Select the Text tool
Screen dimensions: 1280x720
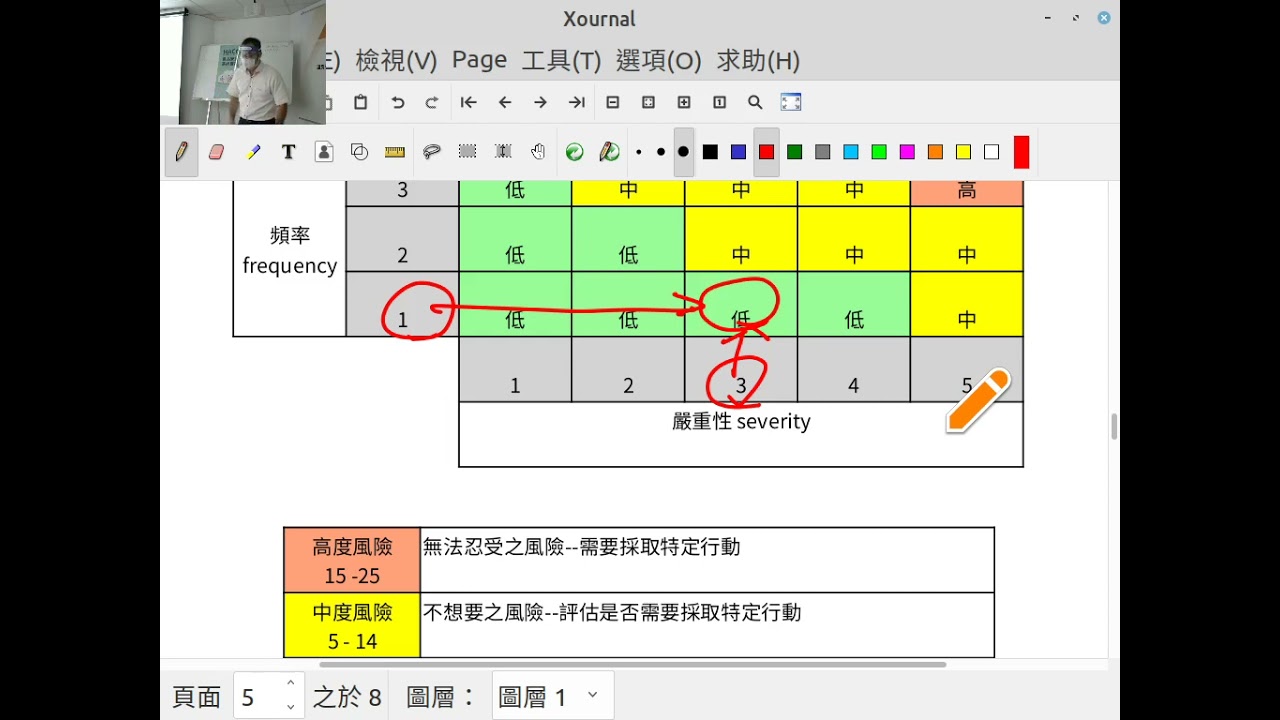(x=289, y=152)
